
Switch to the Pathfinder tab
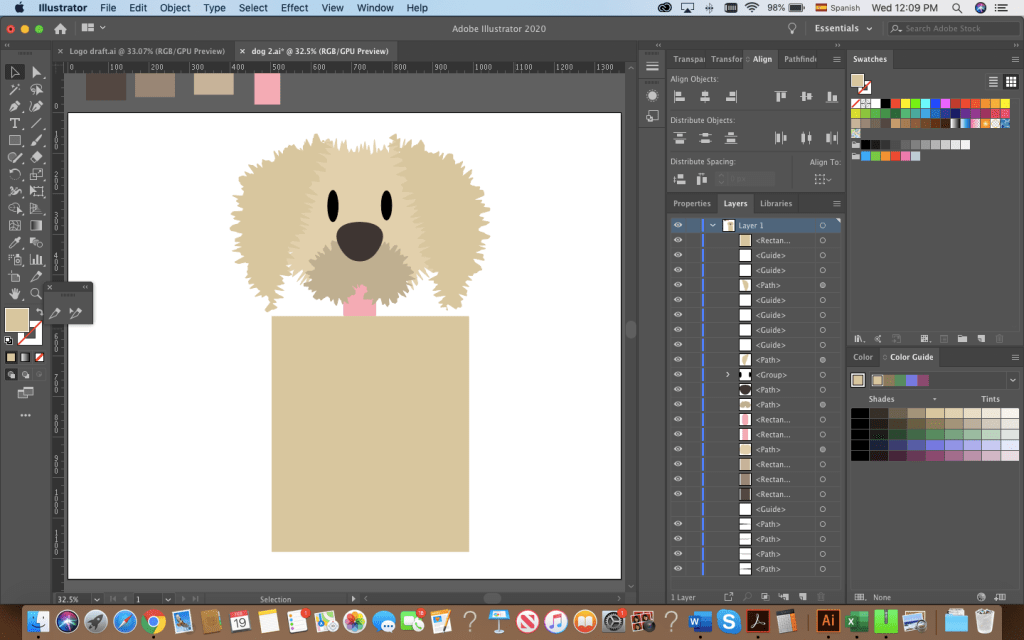tap(799, 60)
